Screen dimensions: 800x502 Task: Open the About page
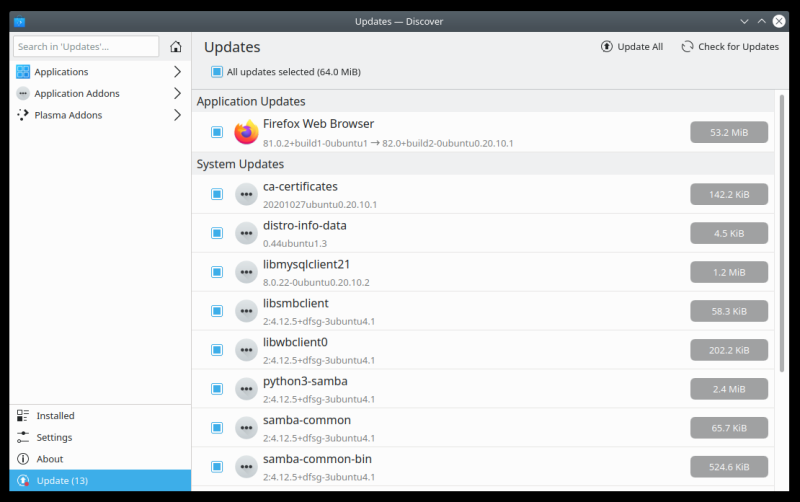[x=100, y=459]
